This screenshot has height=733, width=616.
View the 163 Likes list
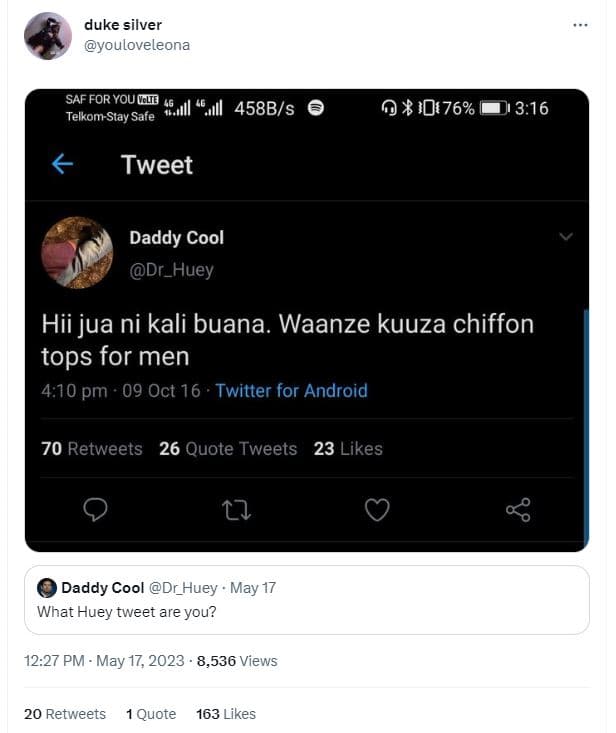point(226,714)
